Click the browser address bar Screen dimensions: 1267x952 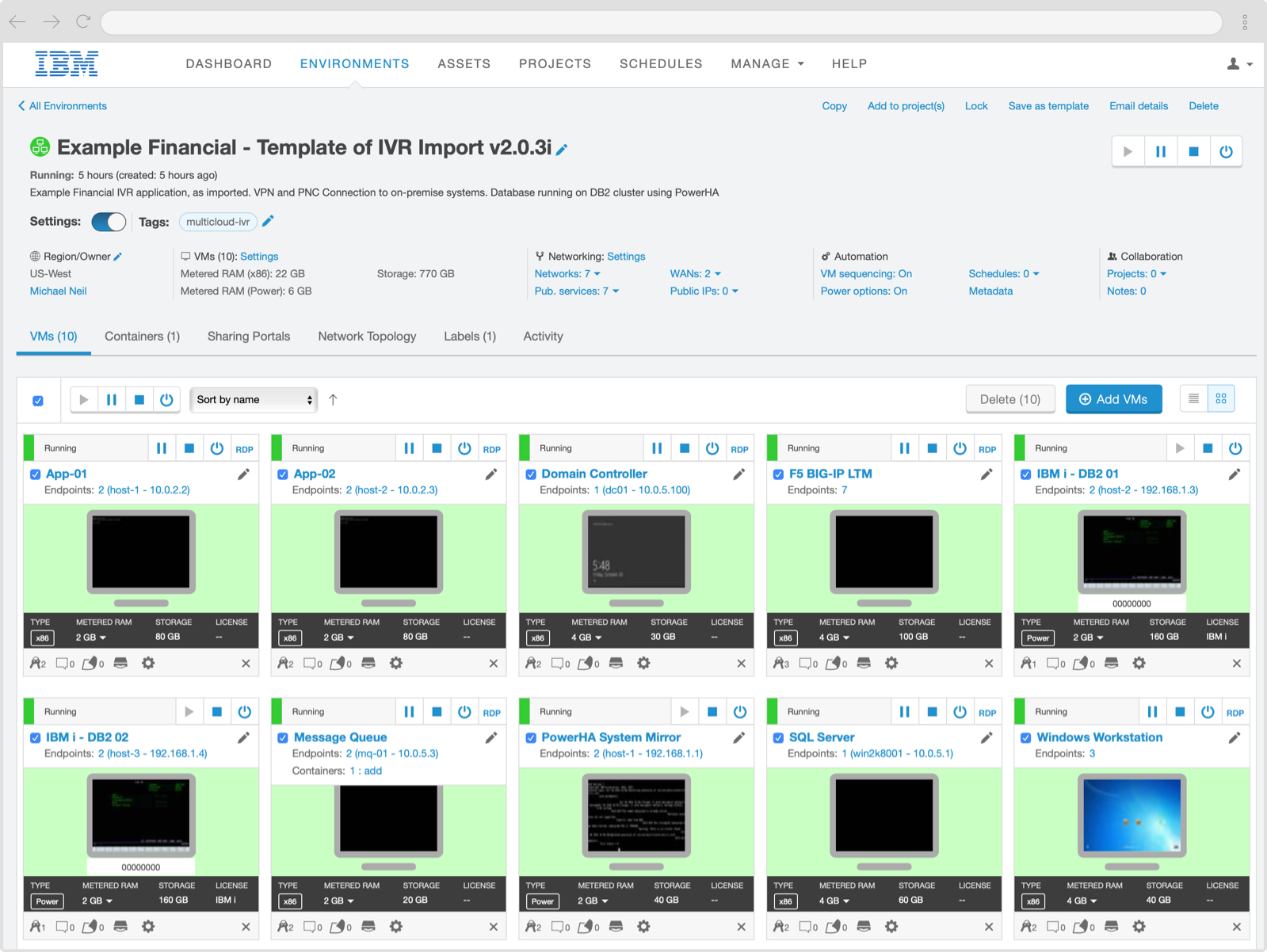[x=662, y=22]
